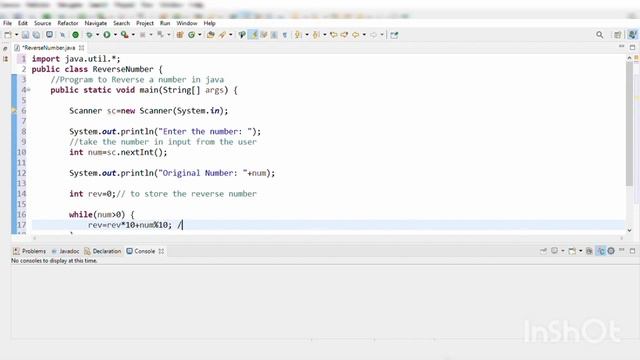Open the Project menu
Image resolution: width=640 pixels, height=360 pixels.
pos(145,23)
